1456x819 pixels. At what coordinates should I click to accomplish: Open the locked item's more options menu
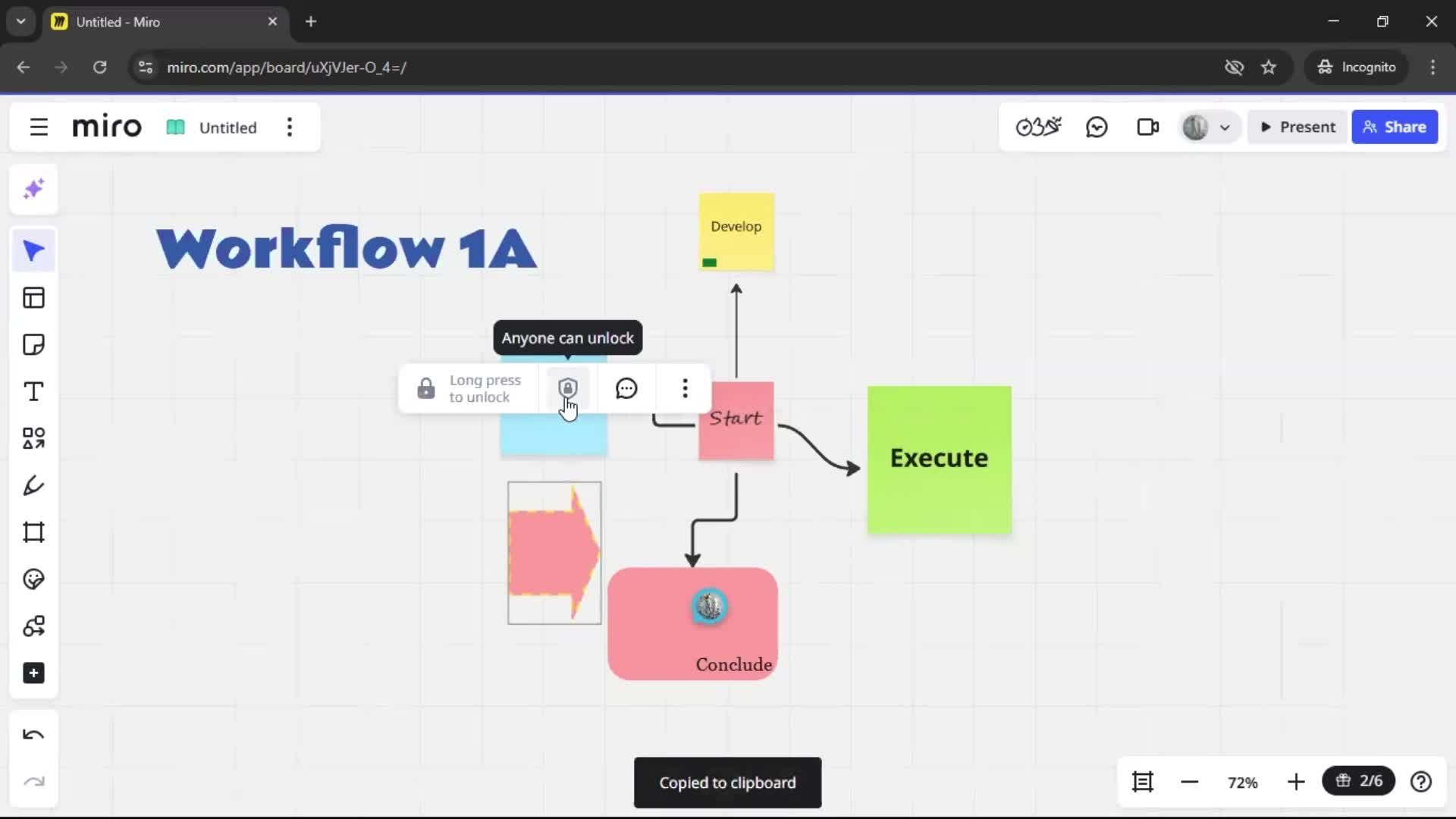click(685, 388)
